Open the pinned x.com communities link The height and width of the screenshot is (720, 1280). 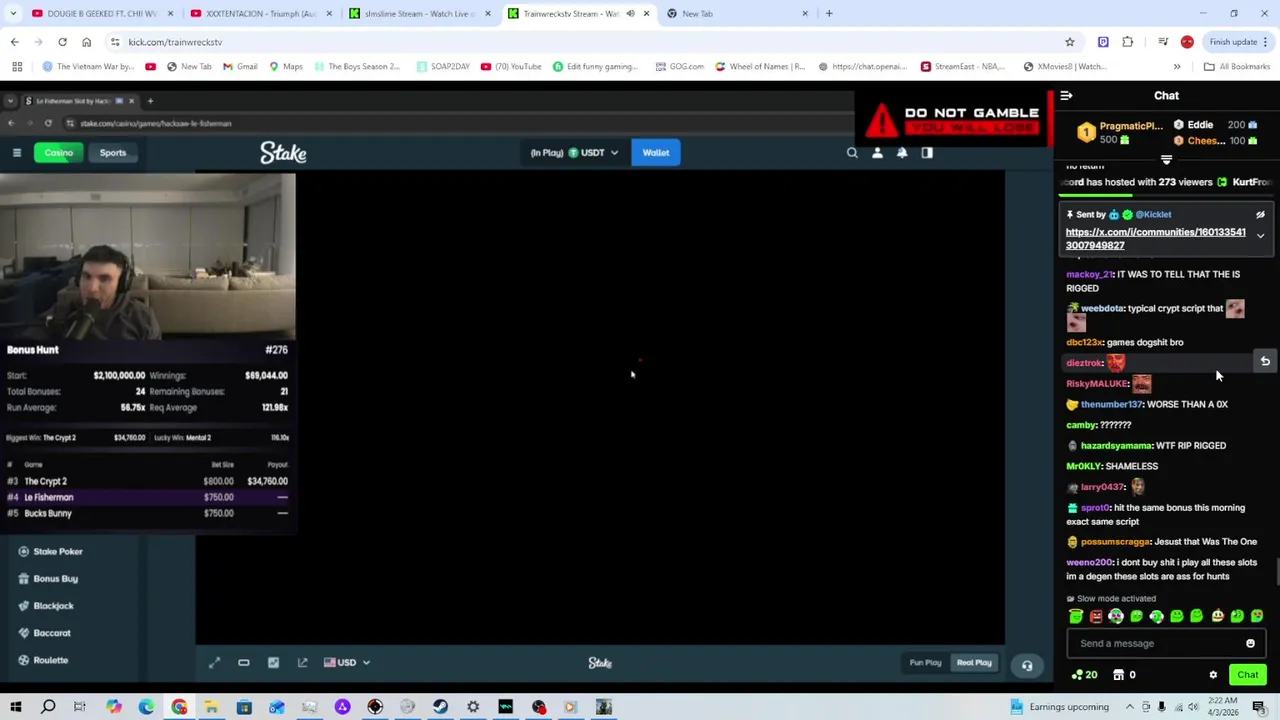(x=1155, y=238)
